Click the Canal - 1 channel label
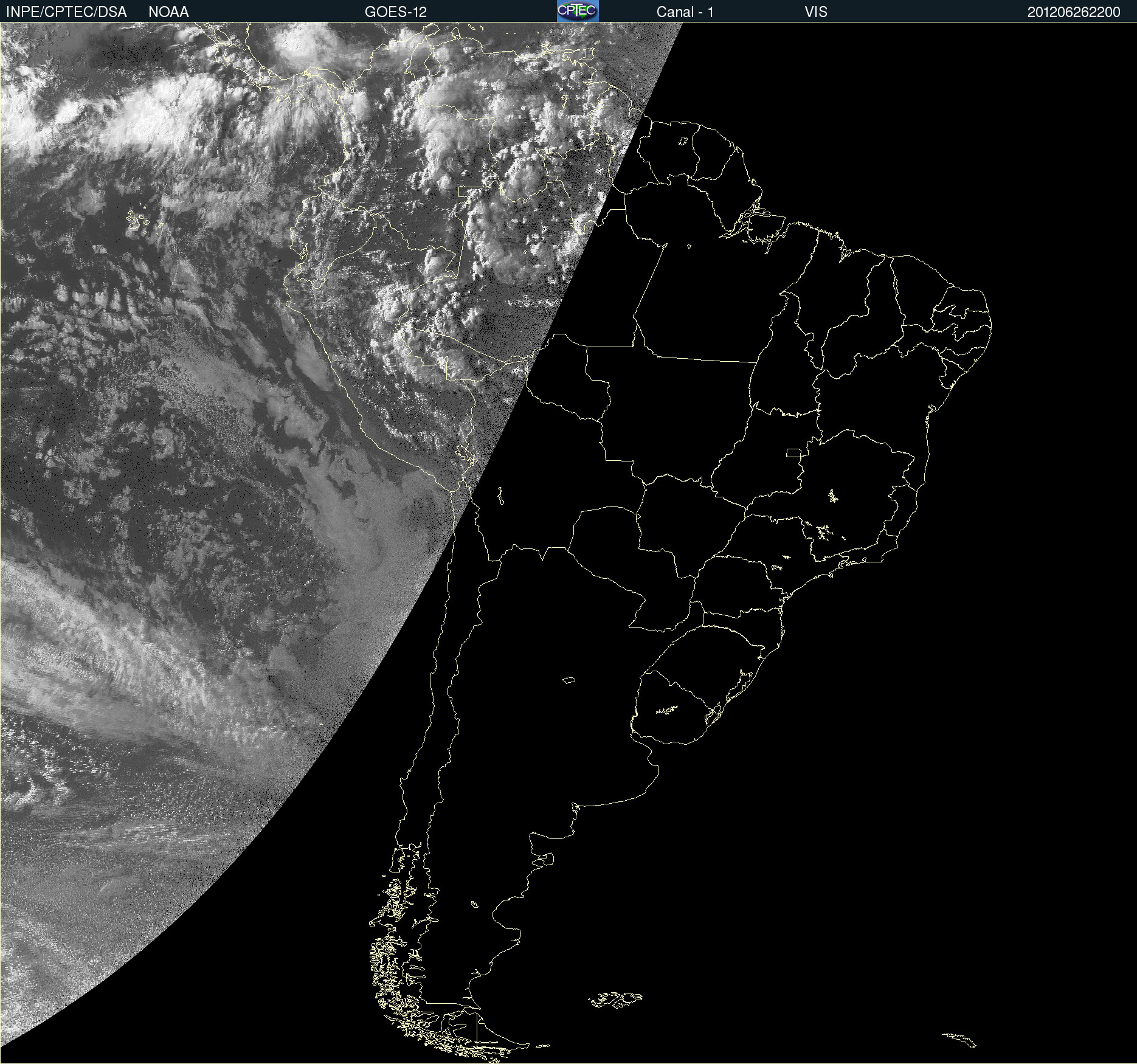1137x1064 pixels. pyautogui.click(x=685, y=12)
